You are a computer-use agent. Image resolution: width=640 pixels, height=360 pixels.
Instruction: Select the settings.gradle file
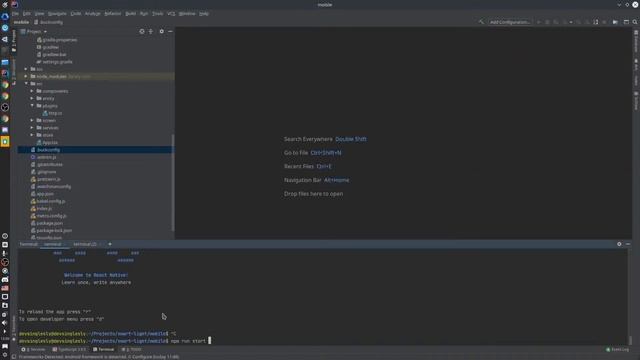click(x=54, y=62)
